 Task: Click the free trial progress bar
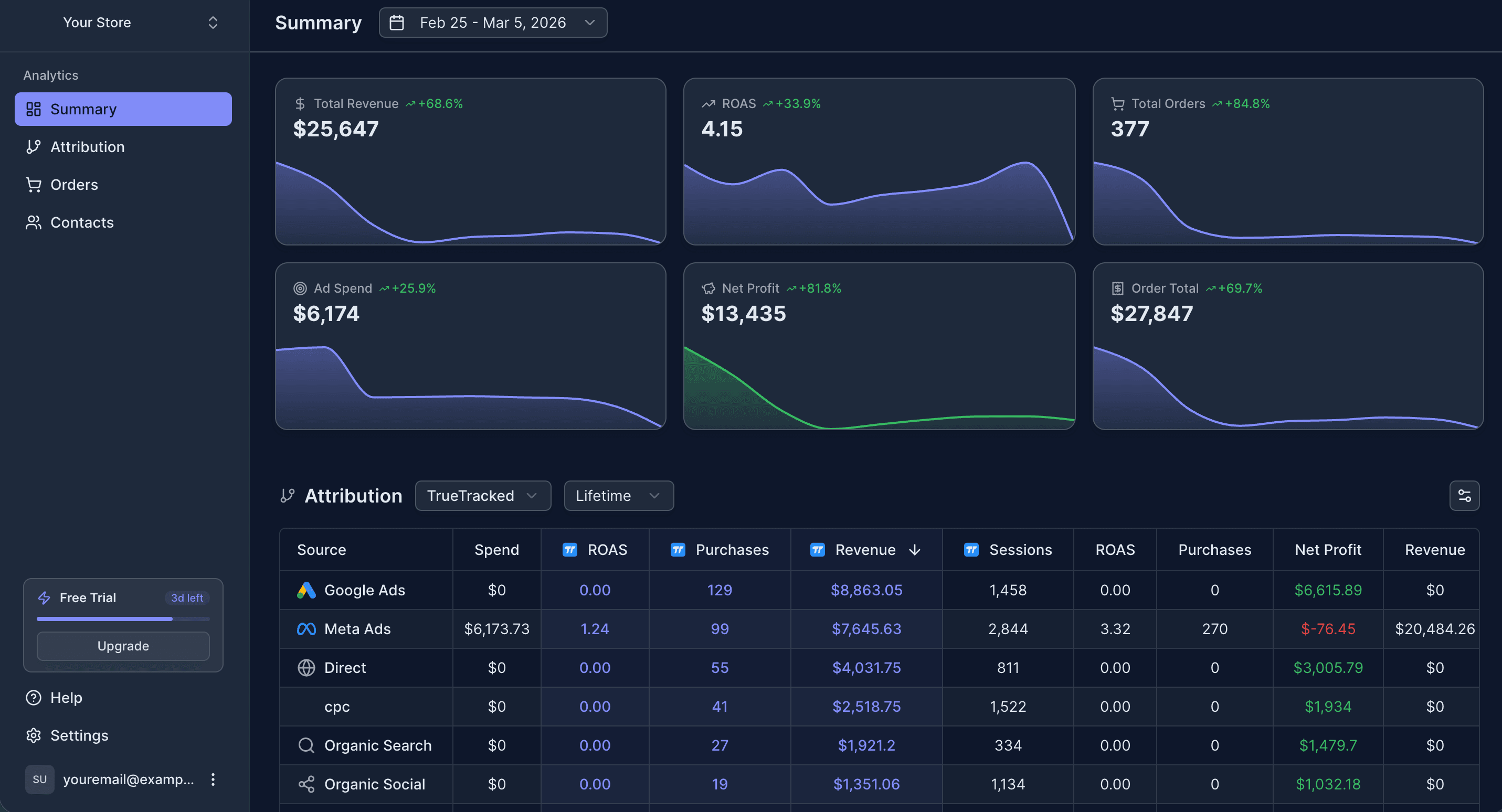tap(123, 619)
